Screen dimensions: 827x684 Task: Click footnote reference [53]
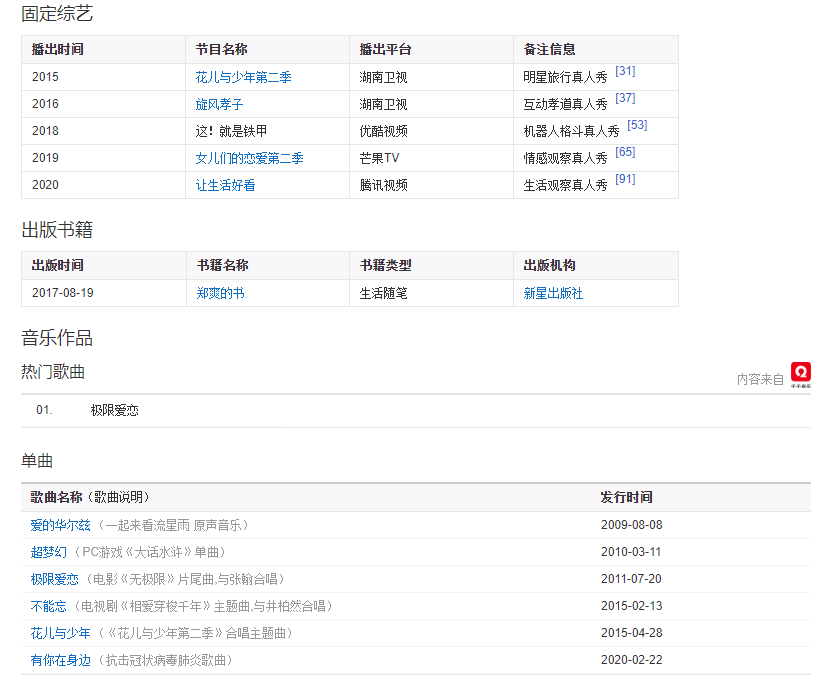pos(637,125)
